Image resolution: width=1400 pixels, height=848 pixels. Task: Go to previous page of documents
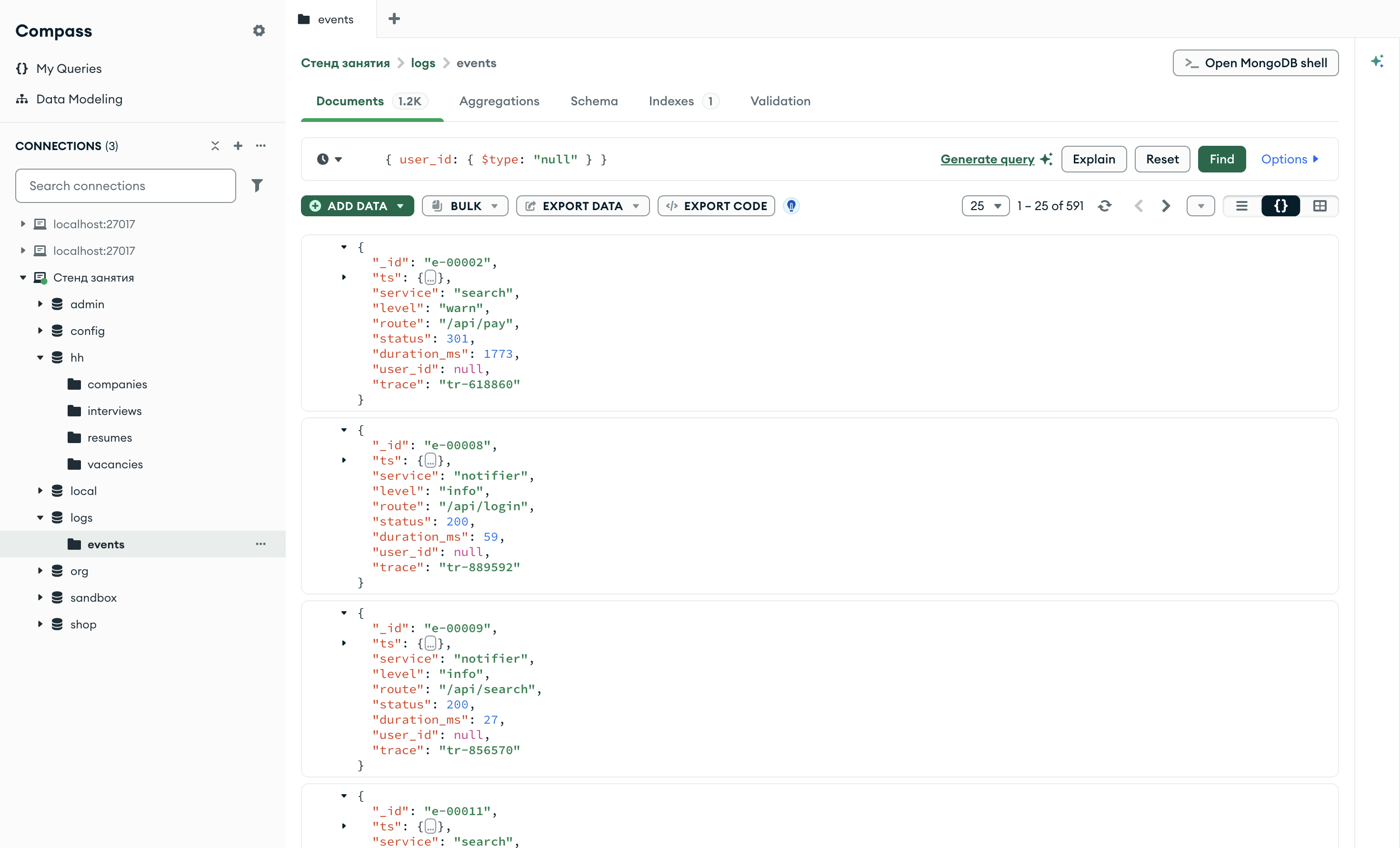[1139, 206]
